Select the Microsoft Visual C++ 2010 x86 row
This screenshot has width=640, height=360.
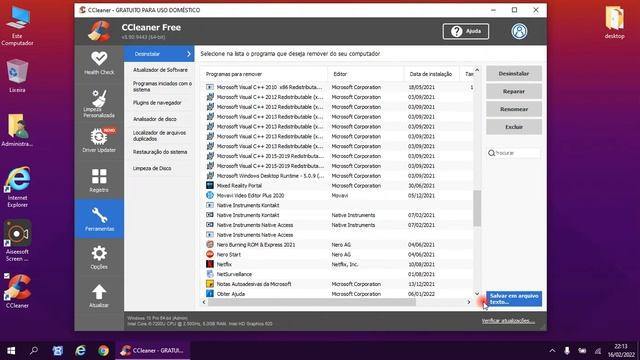(337, 87)
